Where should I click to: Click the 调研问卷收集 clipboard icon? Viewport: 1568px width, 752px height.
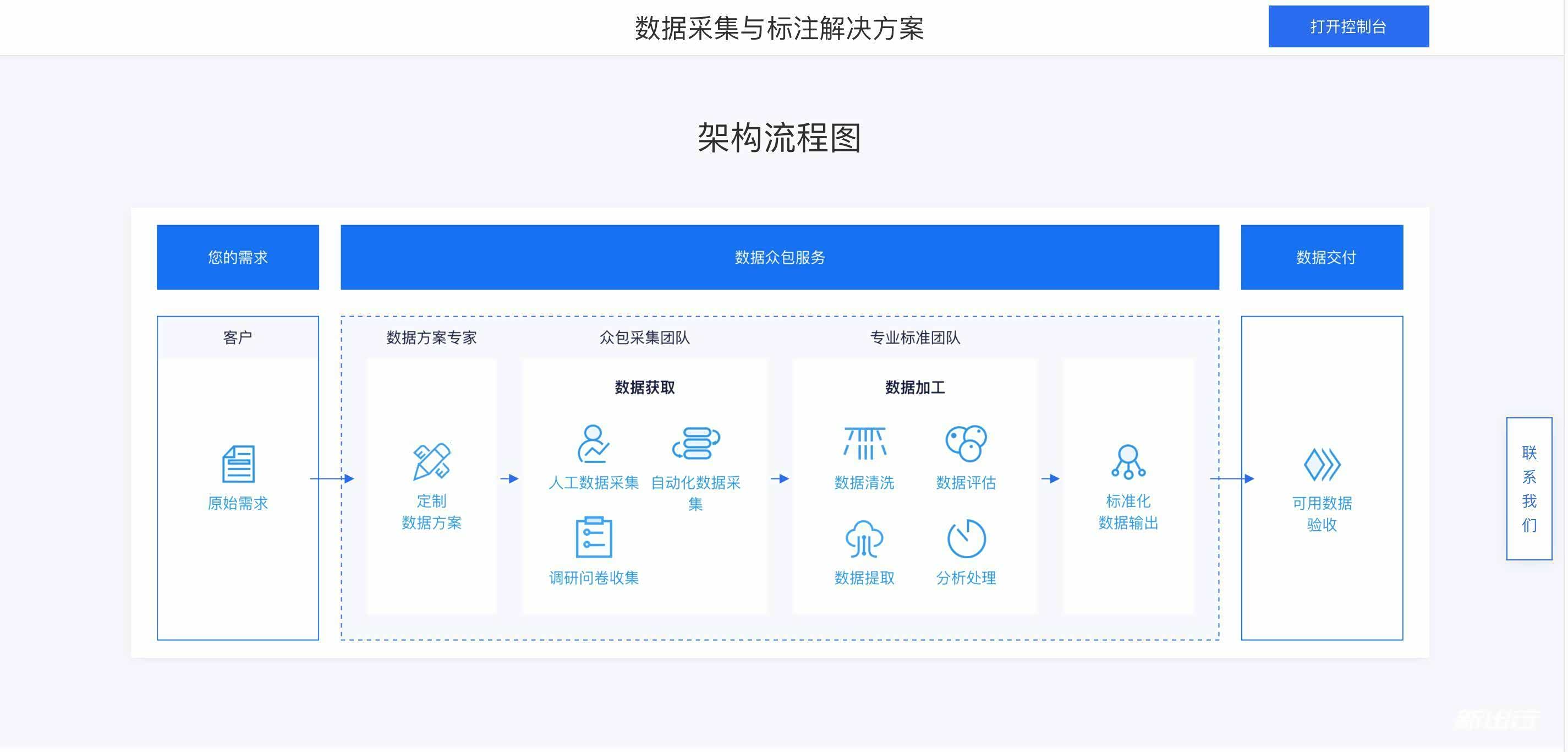coord(594,537)
